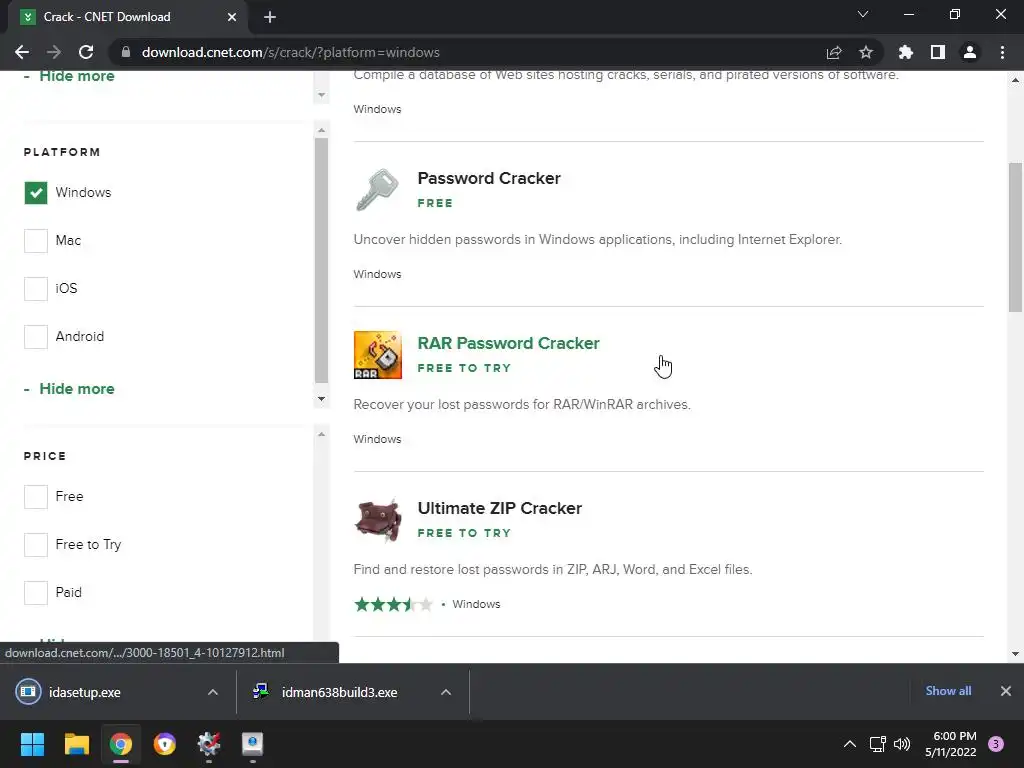
Task: Click the main page vertical scrollbar thumb
Action: coord(1015,238)
